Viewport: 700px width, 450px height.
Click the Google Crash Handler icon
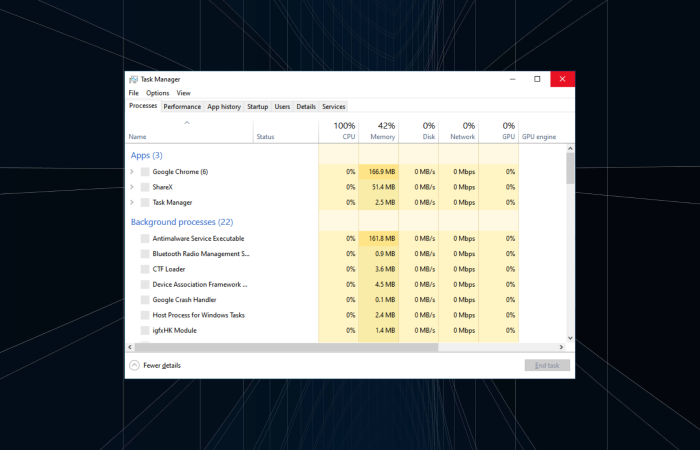145,300
